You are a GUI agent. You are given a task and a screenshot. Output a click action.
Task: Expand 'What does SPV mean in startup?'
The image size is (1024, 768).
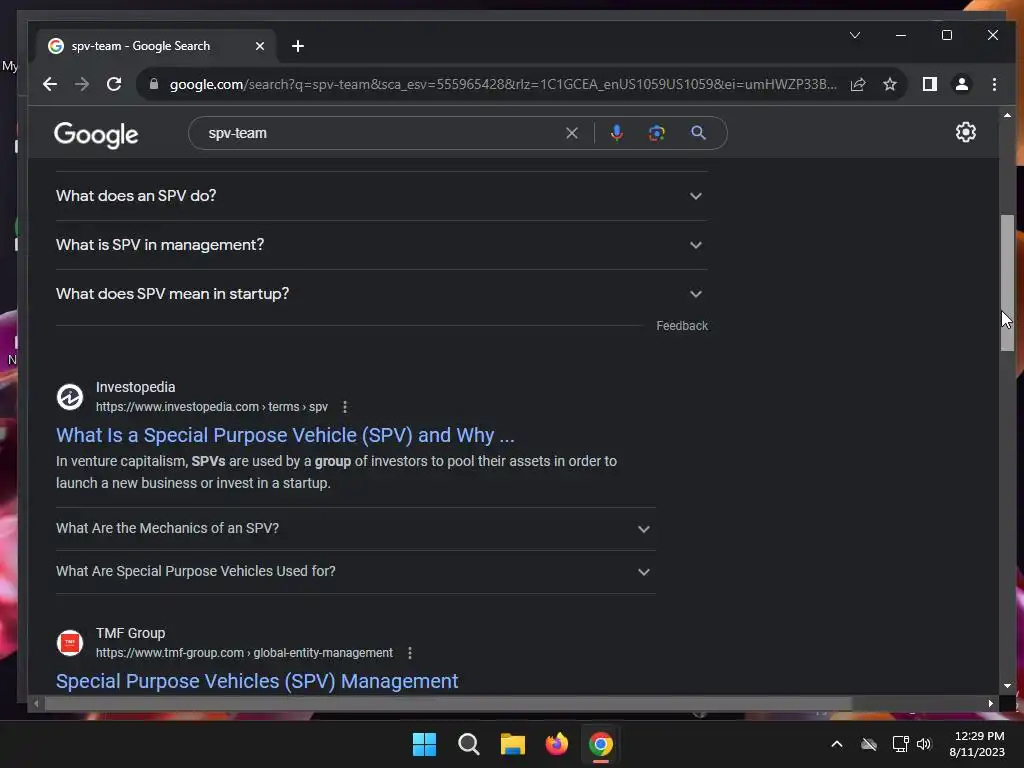381,294
